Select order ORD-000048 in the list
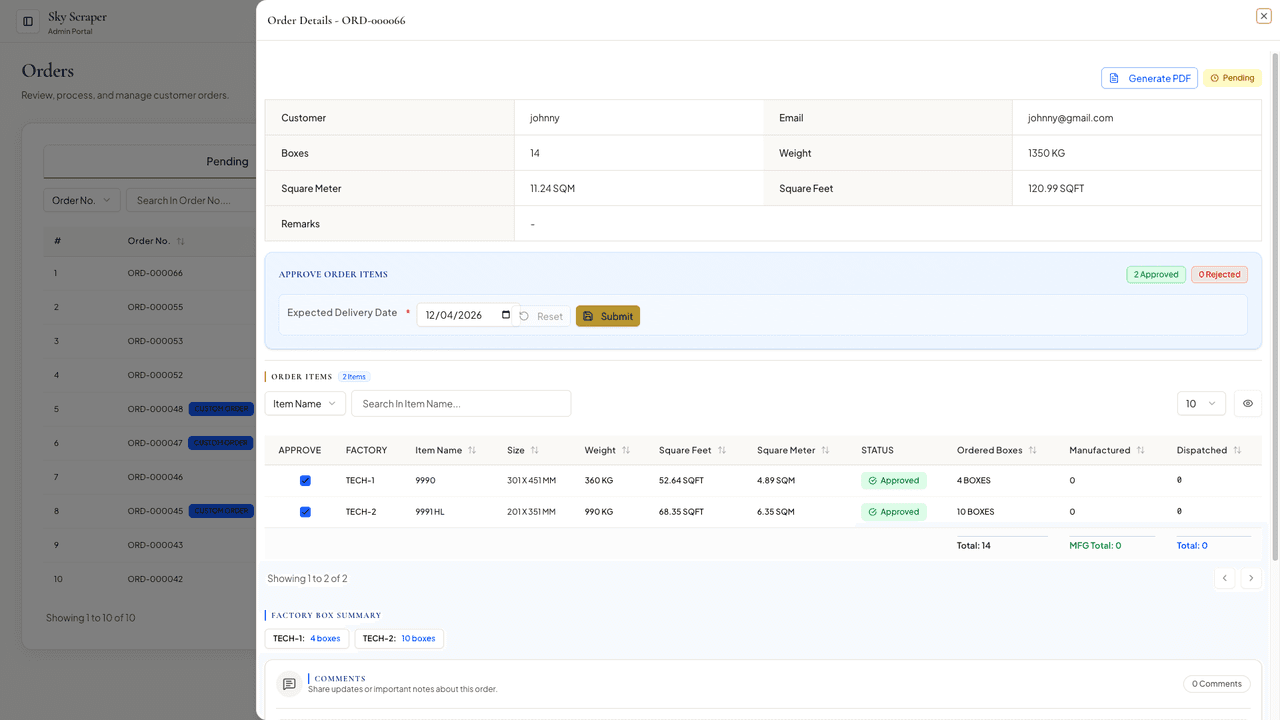This screenshot has width=1280, height=720. [x=155, y=409]
